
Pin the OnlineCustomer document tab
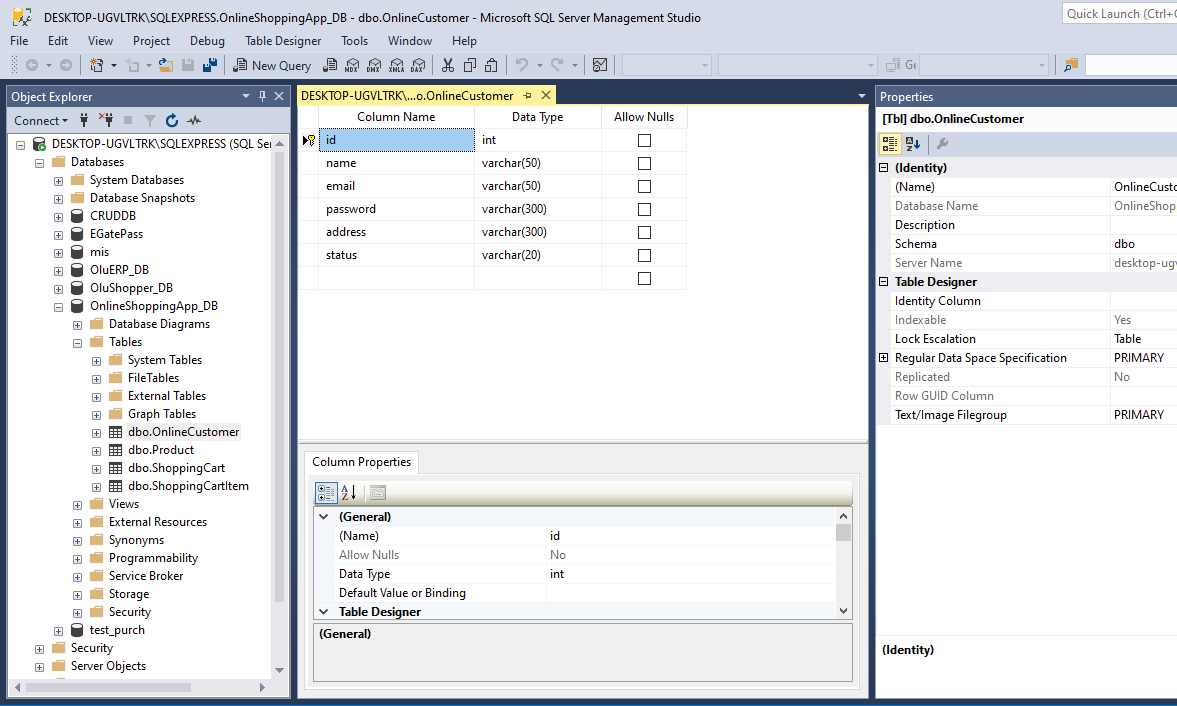pyautogui.click(x=528, y=95)
